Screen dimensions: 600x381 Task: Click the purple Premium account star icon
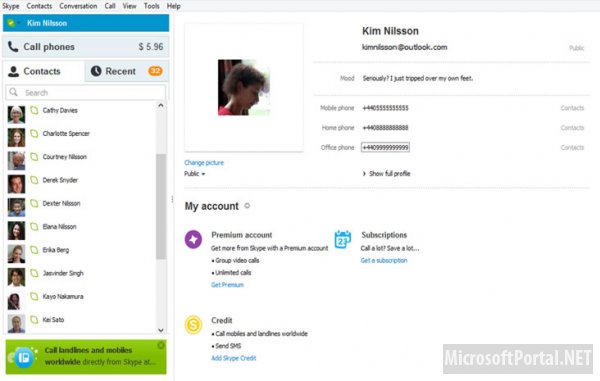tap(193, 239)
